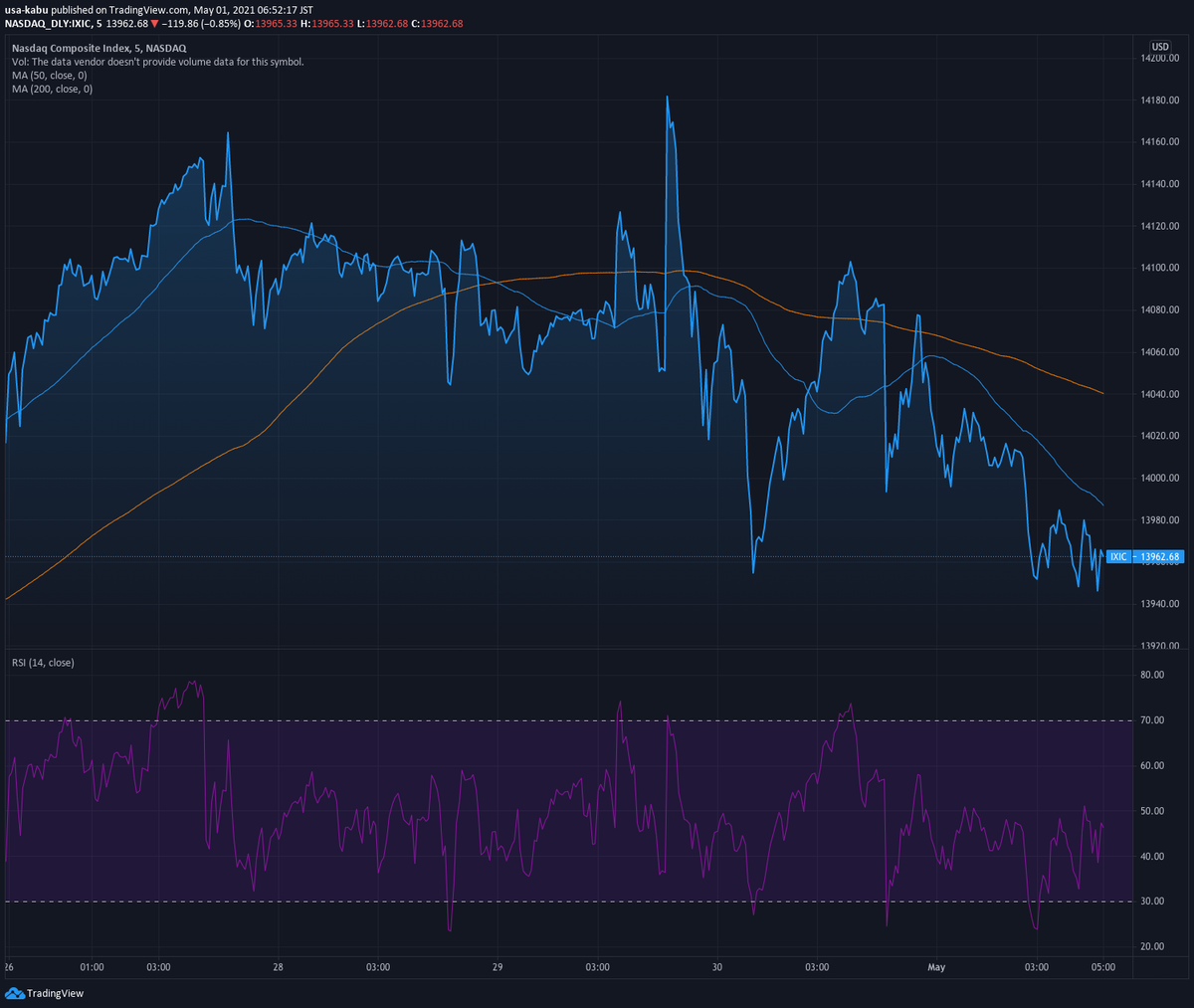Click the USD currency label on the price axis

[1160, 47]
